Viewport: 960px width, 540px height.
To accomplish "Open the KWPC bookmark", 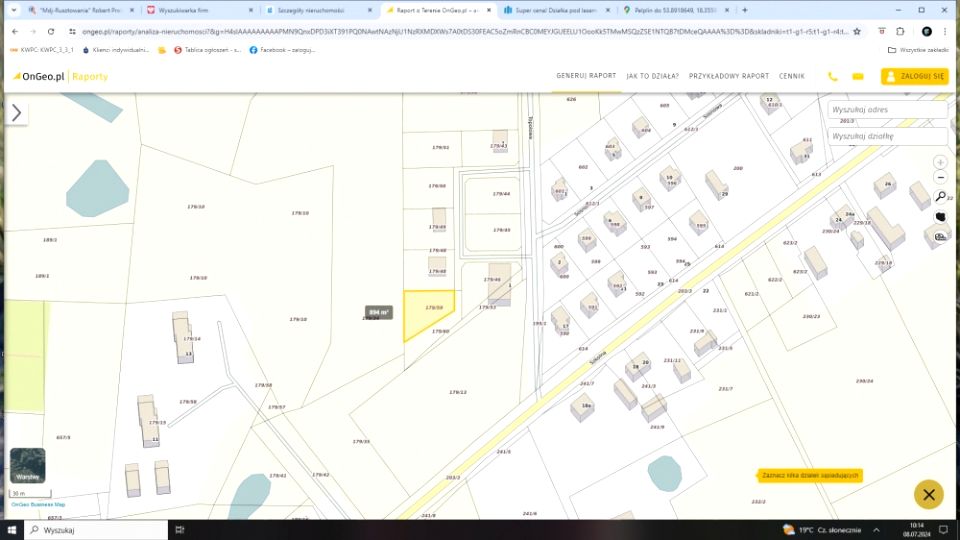I will [x=42, y=50].
